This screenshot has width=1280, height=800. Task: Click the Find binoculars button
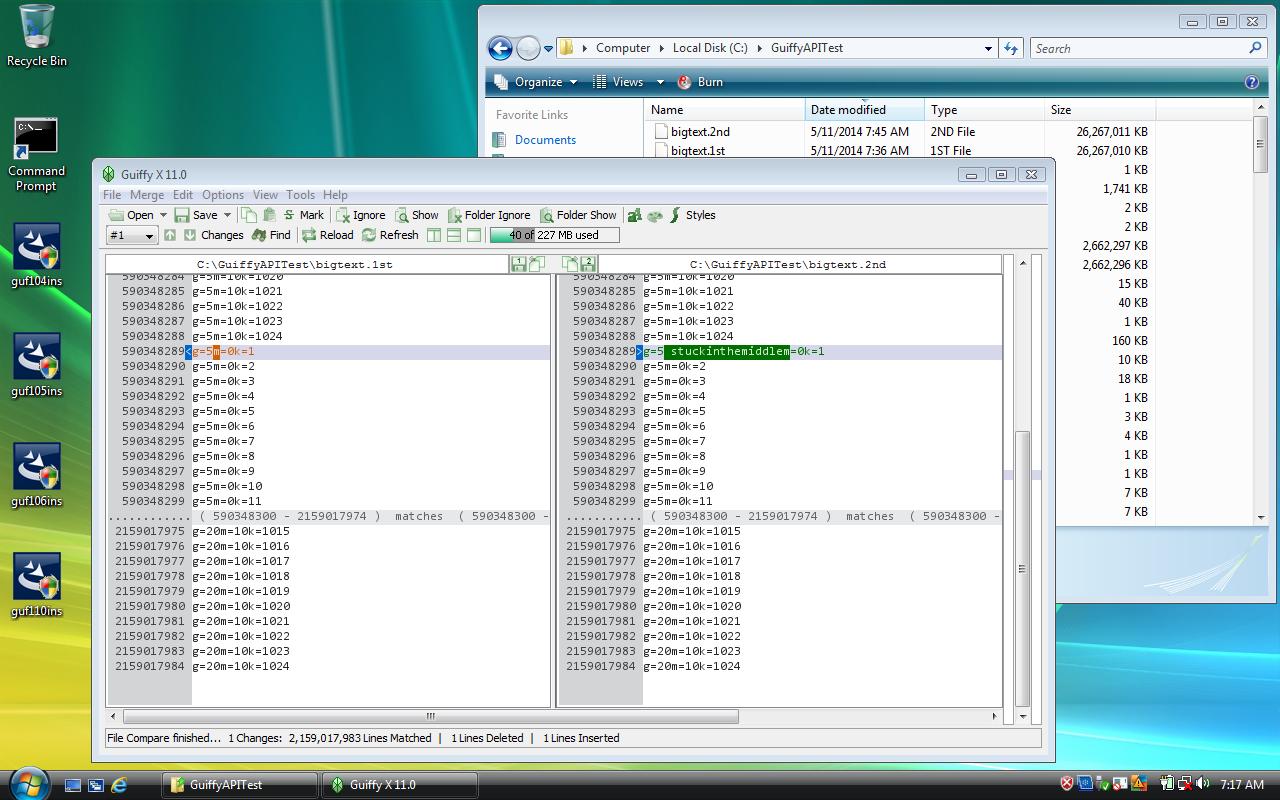[x=271, y=235]
